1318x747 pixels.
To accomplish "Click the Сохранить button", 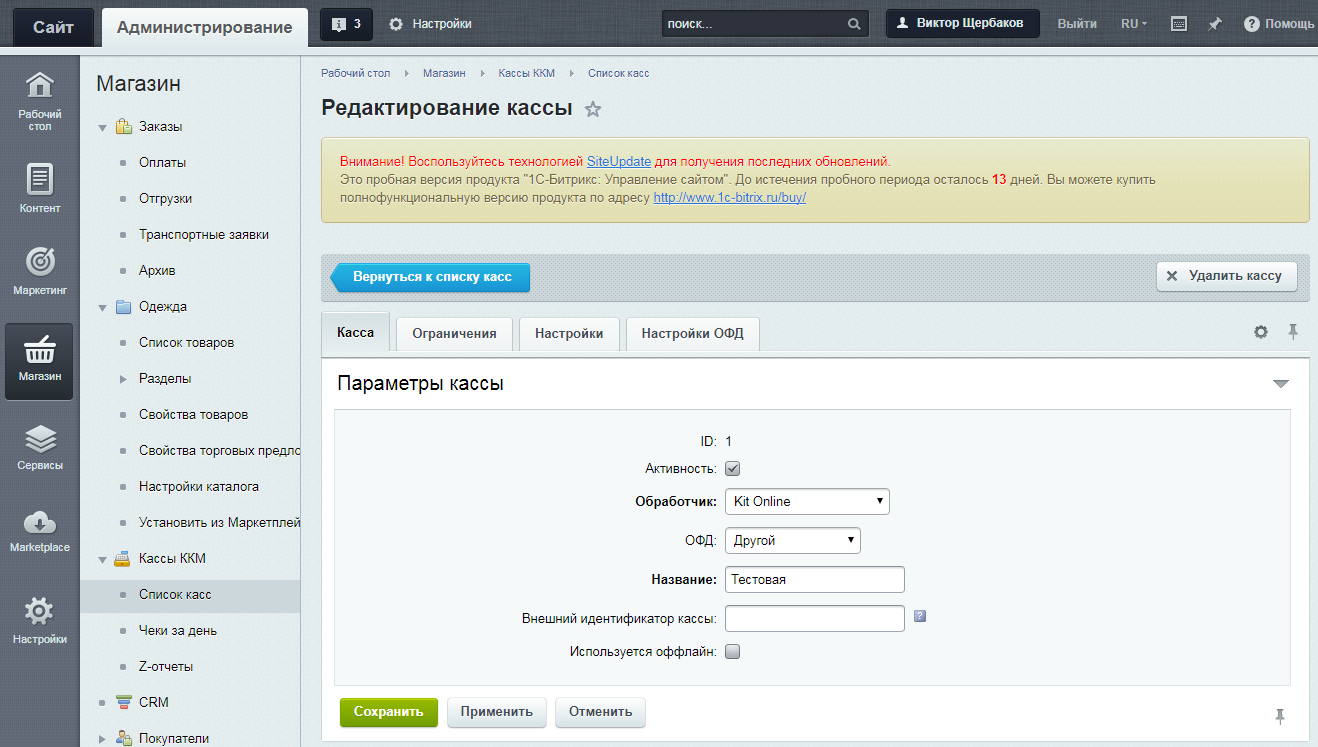I will click(x=389, y=712).
